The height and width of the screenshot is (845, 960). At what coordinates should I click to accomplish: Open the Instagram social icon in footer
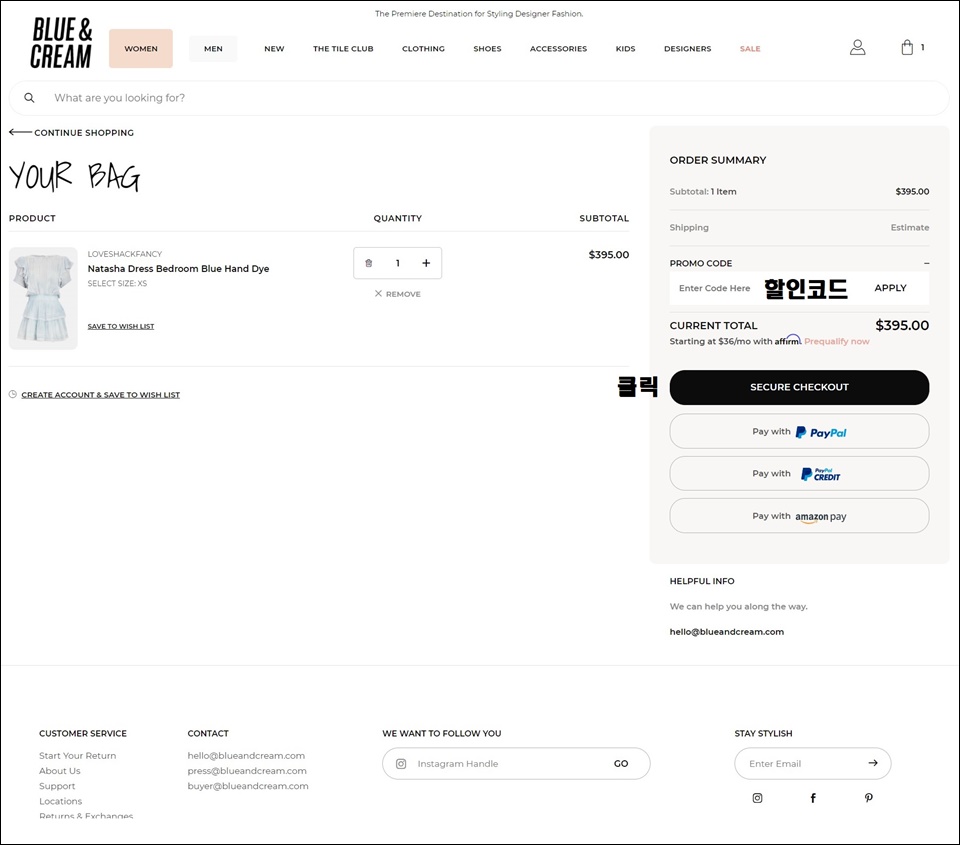pos(757,798)
